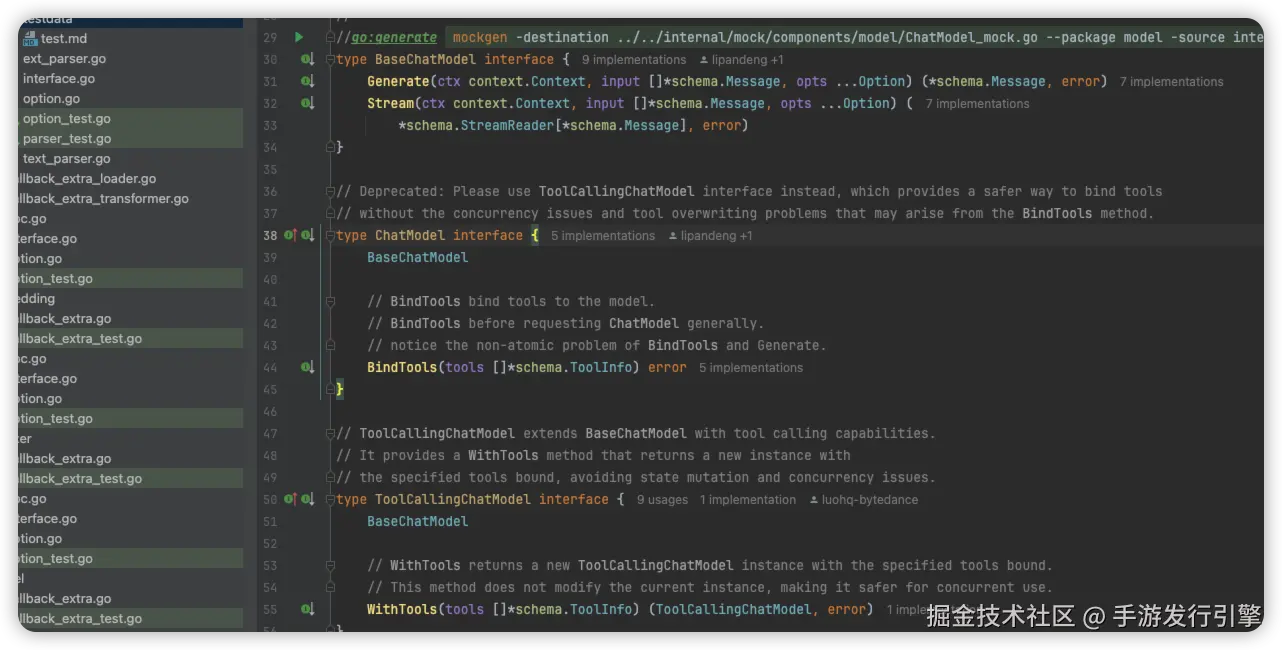Click author icon before luohq-bytedance
The image size is (1282, 650).
coord(814,500)
